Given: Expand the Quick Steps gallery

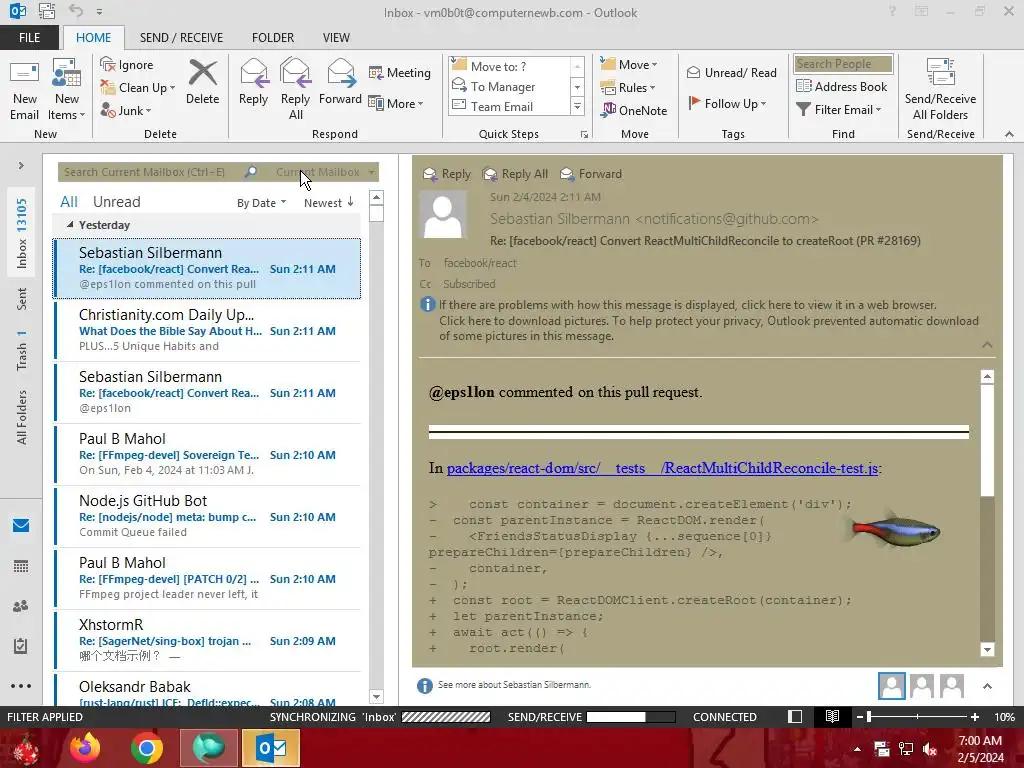Looking at the screenshot, I should [577, 106].
